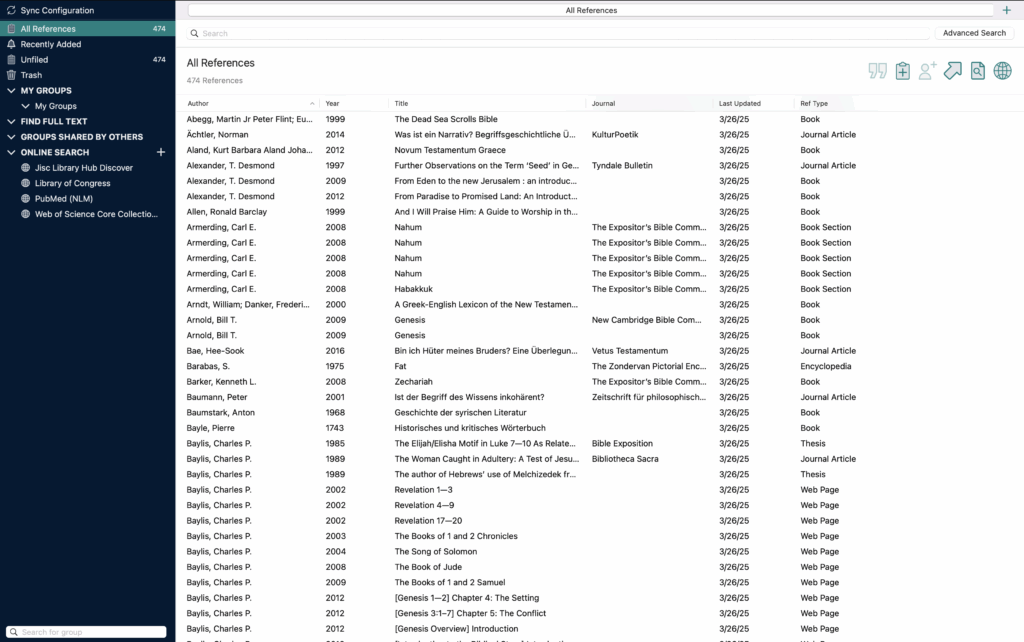Select PubMed (NLM) online search
The height and width of the screenshot is (642, 1024).
pos(64,199)
